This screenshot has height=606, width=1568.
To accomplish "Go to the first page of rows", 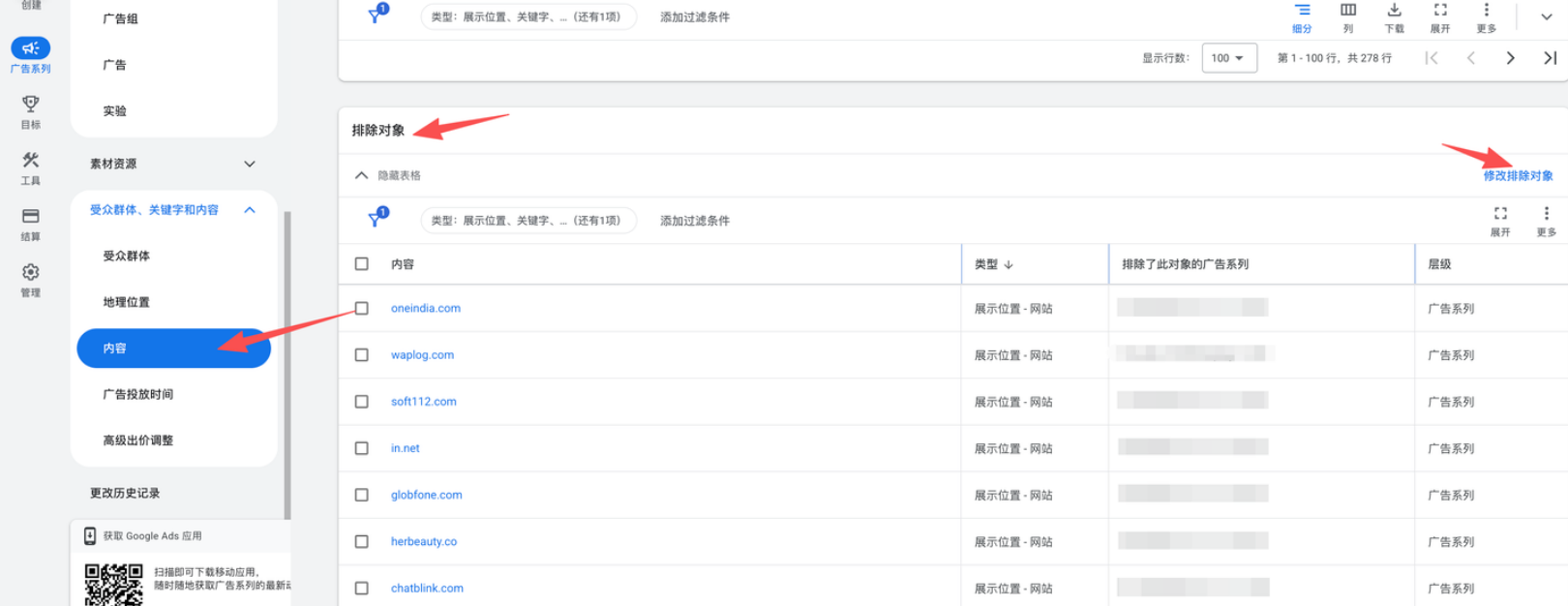I will (x=1432, y=58).
